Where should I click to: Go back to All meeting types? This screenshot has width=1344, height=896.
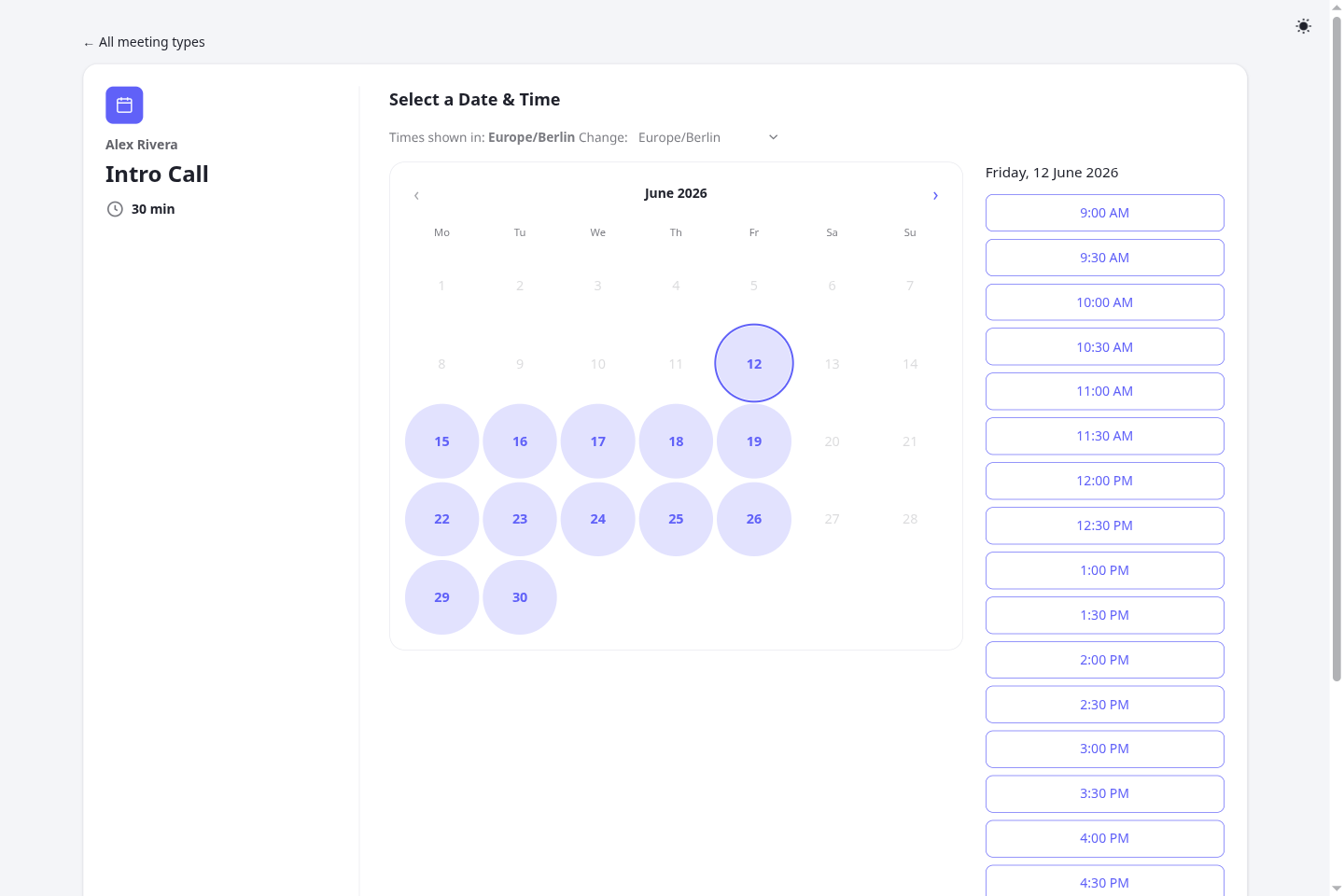[x=144, y=42]
